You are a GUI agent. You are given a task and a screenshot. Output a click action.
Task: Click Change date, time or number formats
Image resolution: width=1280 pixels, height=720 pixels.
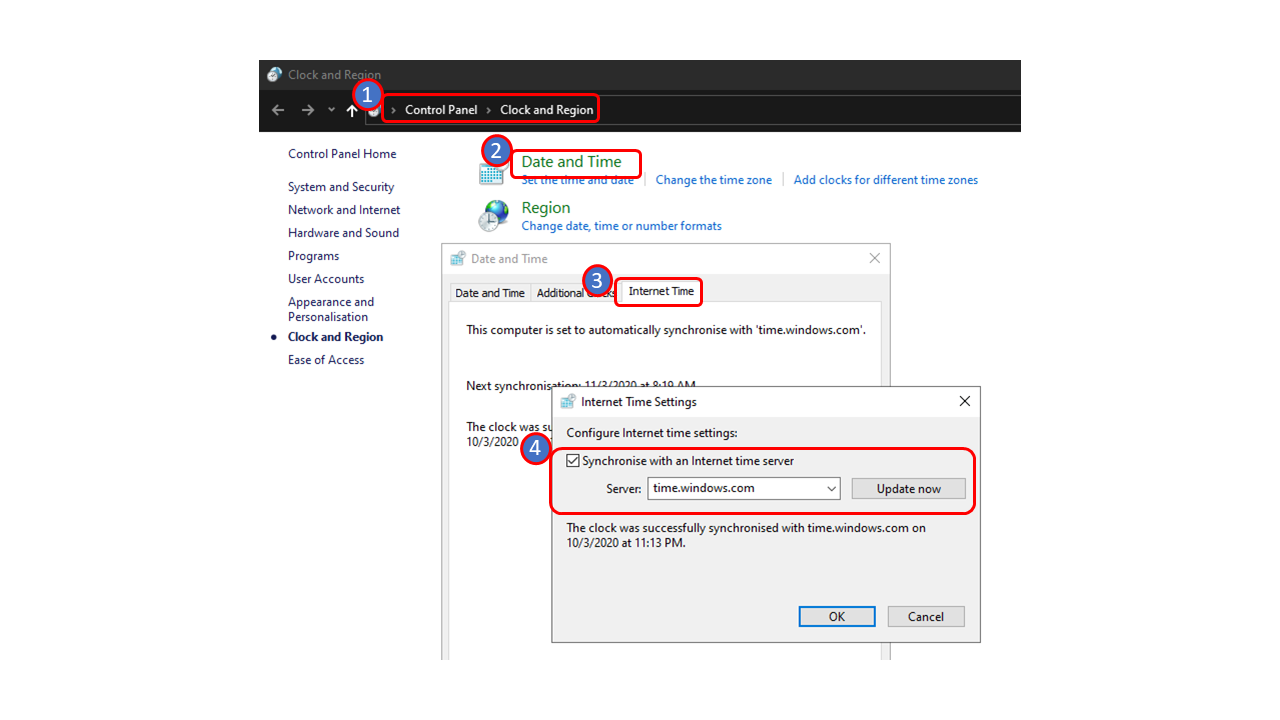point(621,226)
